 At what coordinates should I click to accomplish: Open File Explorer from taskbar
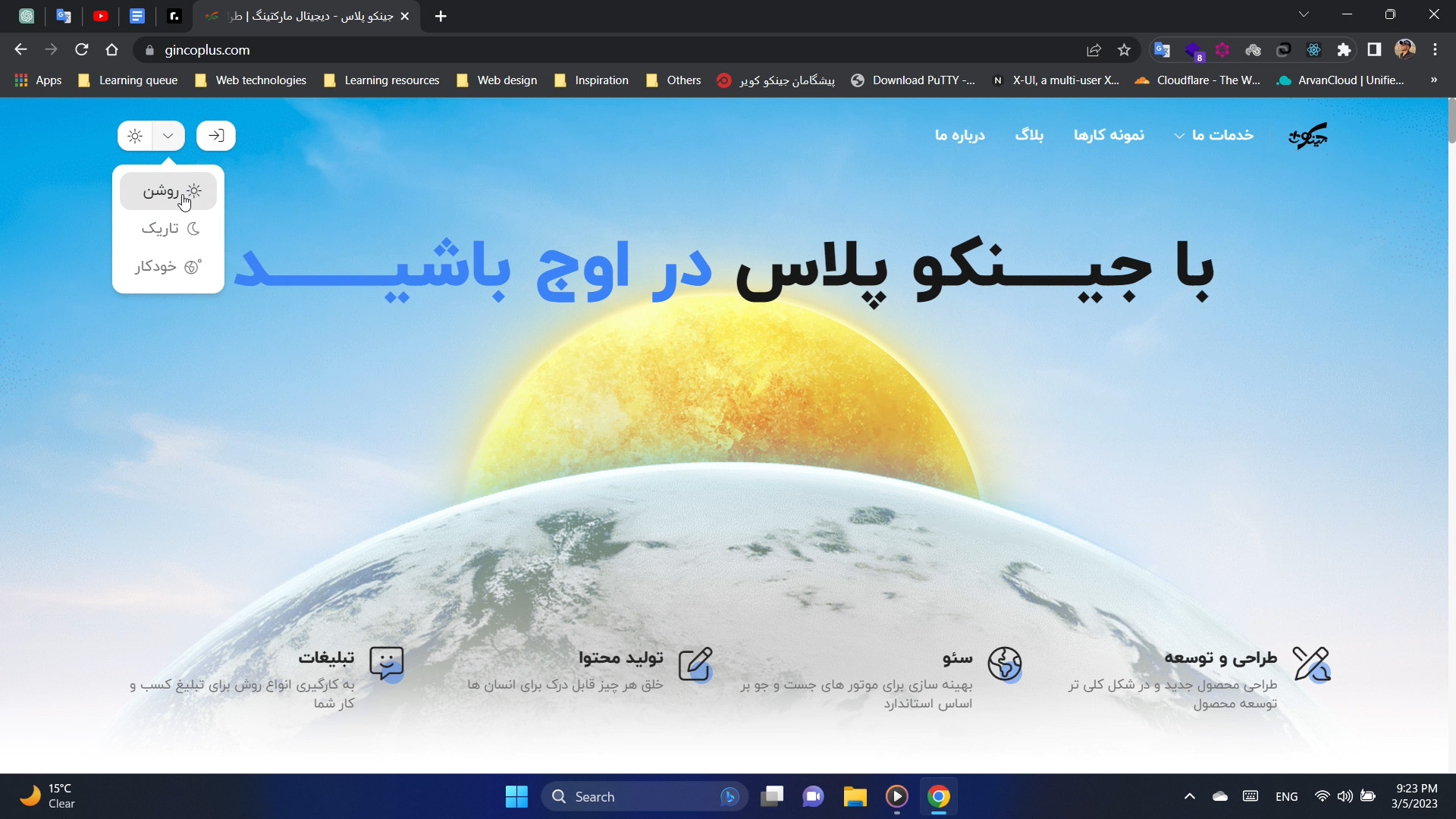pyautogui.click(x=855, y=796)
